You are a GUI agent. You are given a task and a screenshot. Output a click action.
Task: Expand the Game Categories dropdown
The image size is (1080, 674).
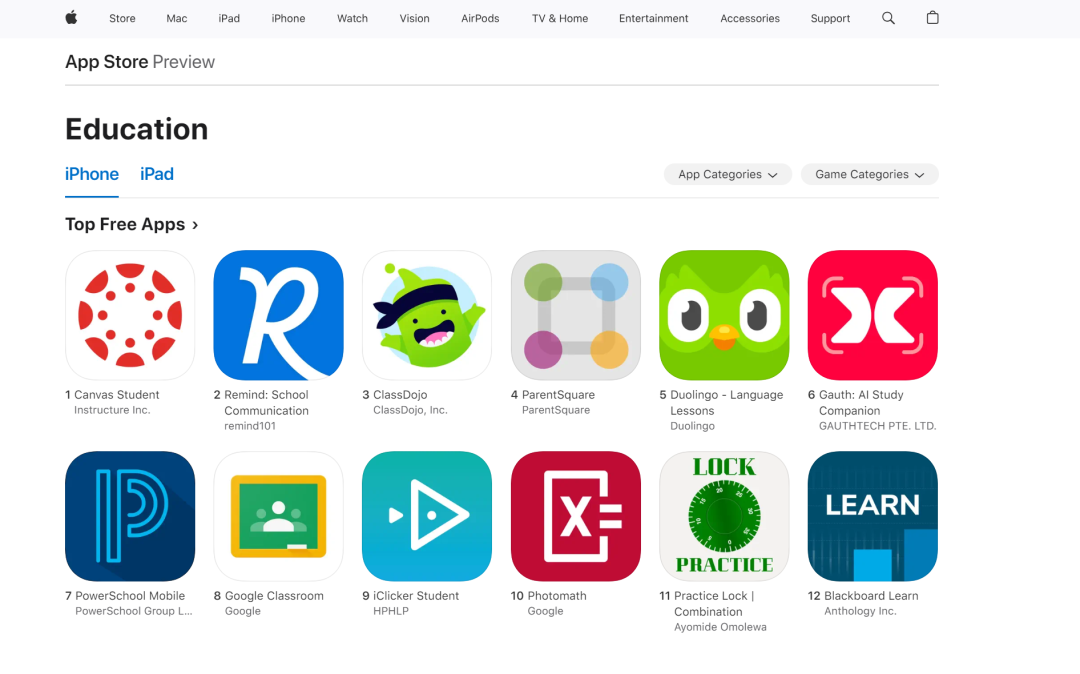(869, 174)
